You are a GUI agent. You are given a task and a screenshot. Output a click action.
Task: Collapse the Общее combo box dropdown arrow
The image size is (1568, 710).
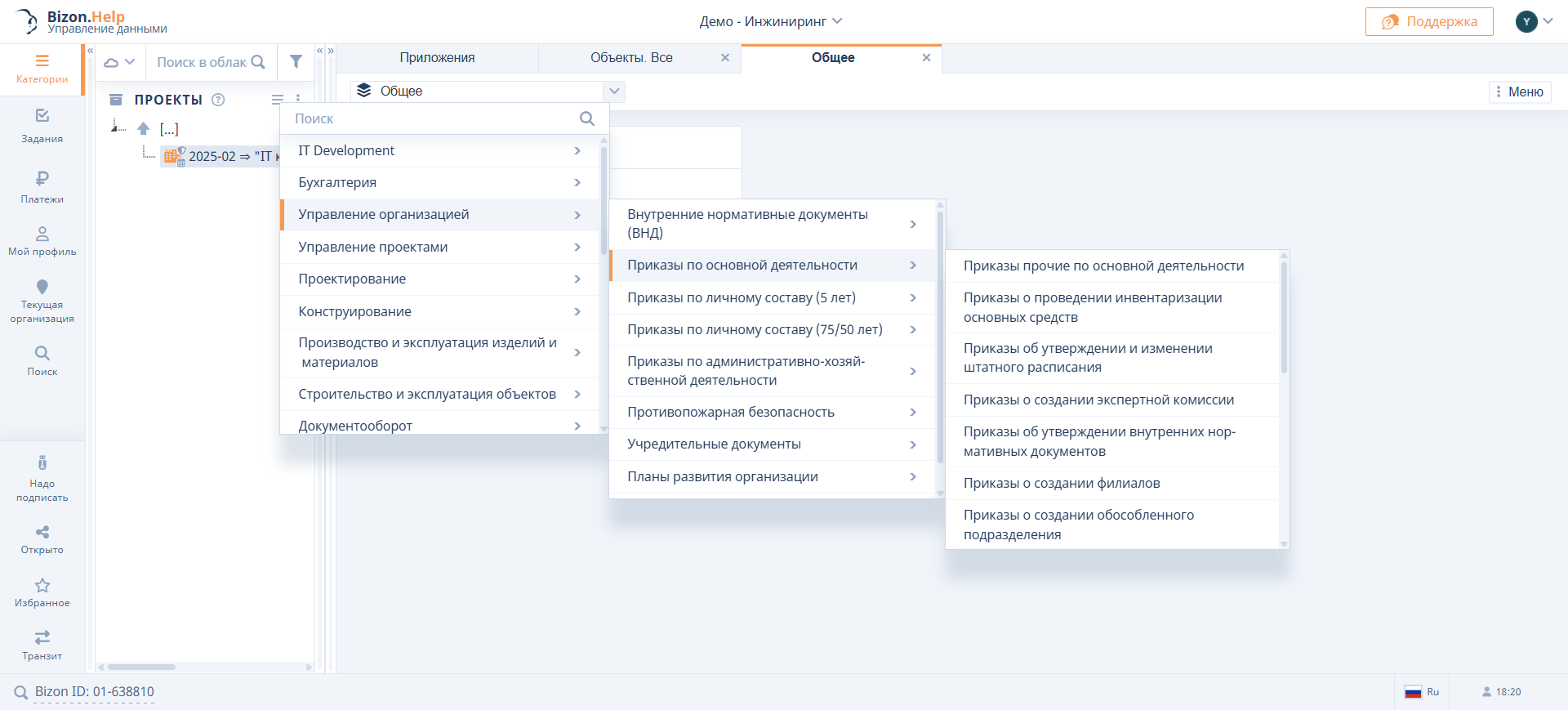coord(614,91)
